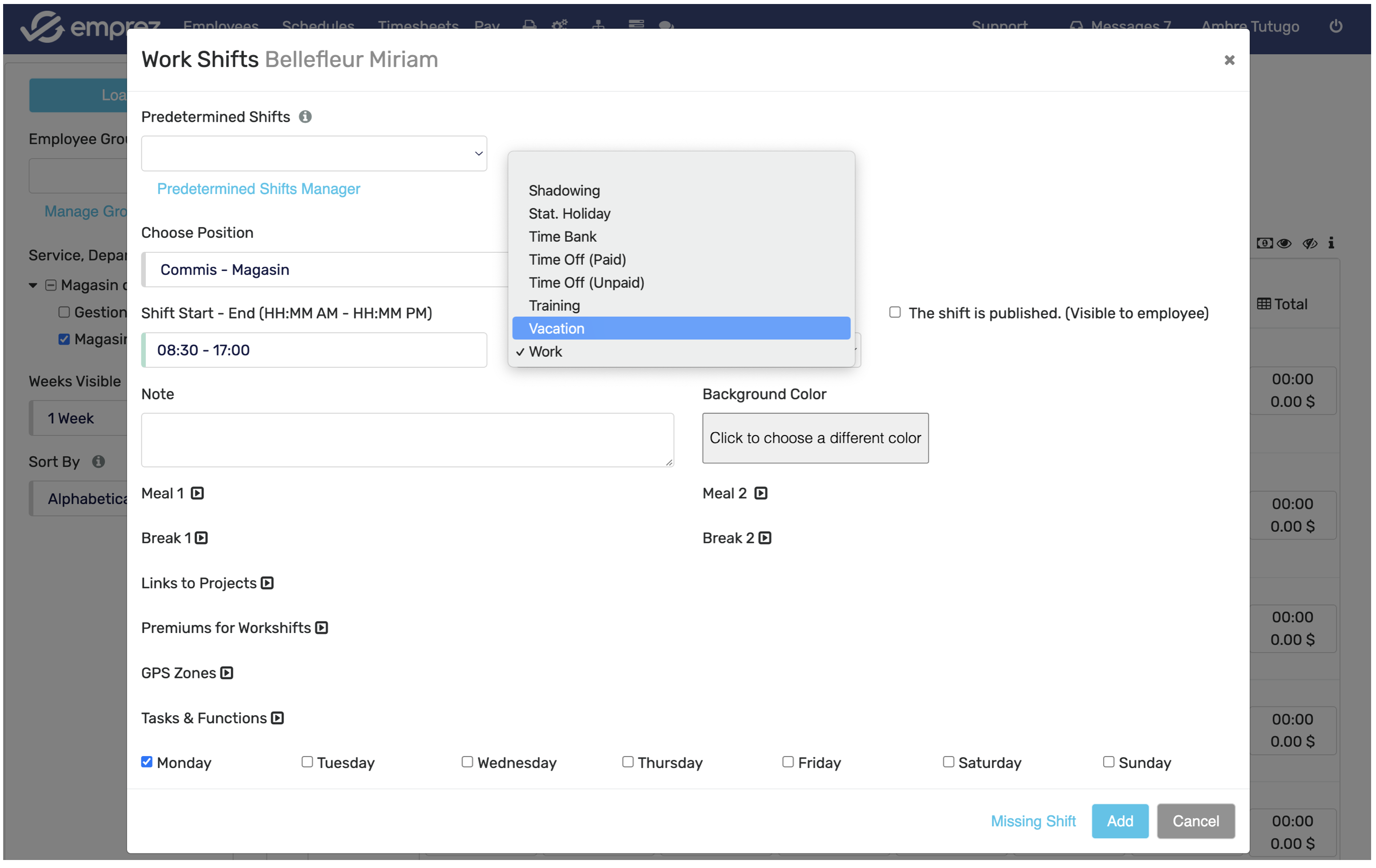Expand the Break 2 section

coord(765,538)
